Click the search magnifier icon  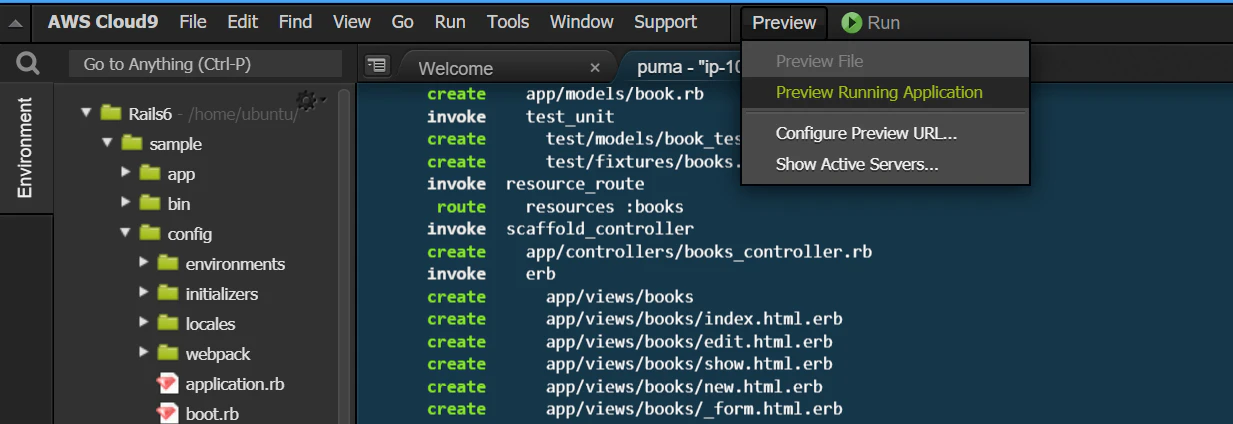[28, 64]
